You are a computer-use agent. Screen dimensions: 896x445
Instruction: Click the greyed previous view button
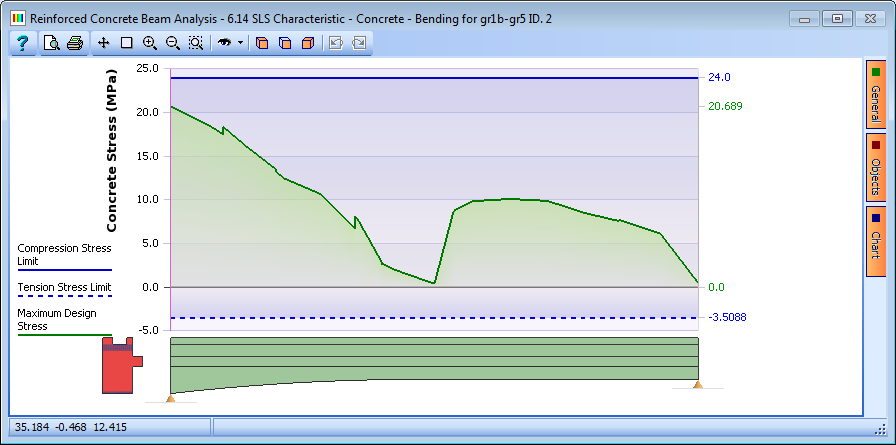coord(336,43)
